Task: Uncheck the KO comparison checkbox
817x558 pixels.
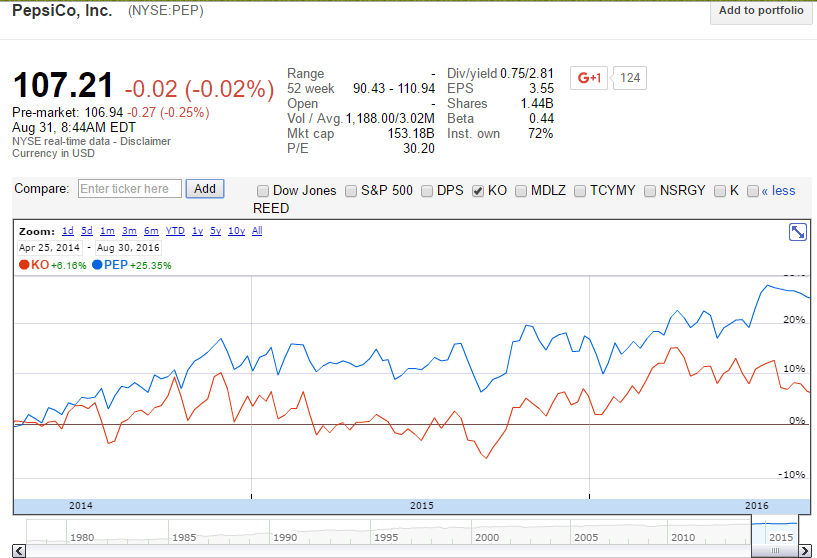Action: click(478, 191)
